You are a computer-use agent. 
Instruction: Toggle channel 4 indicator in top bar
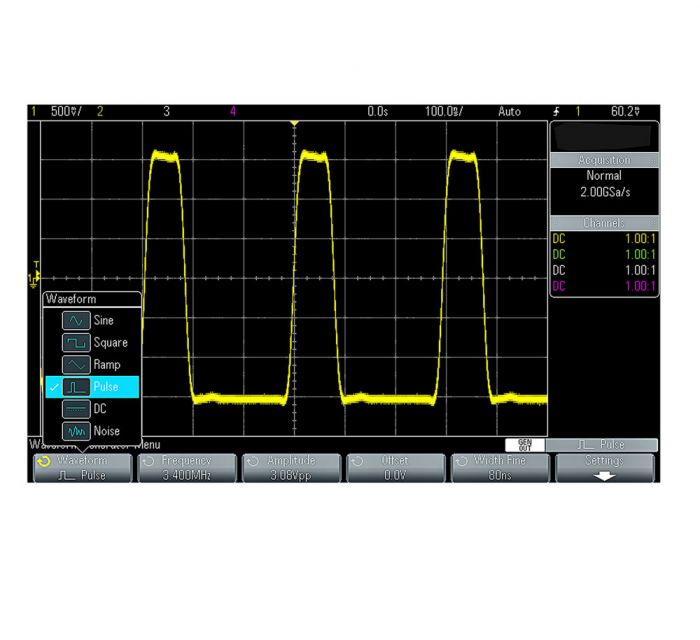233,111
